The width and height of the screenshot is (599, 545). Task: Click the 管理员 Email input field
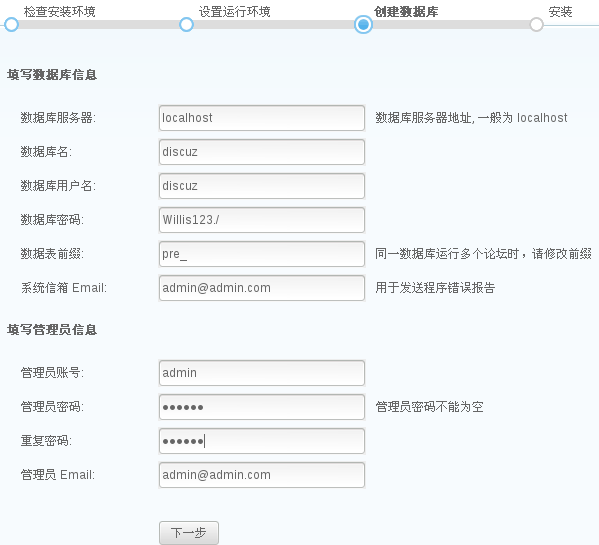coord(262,475)
